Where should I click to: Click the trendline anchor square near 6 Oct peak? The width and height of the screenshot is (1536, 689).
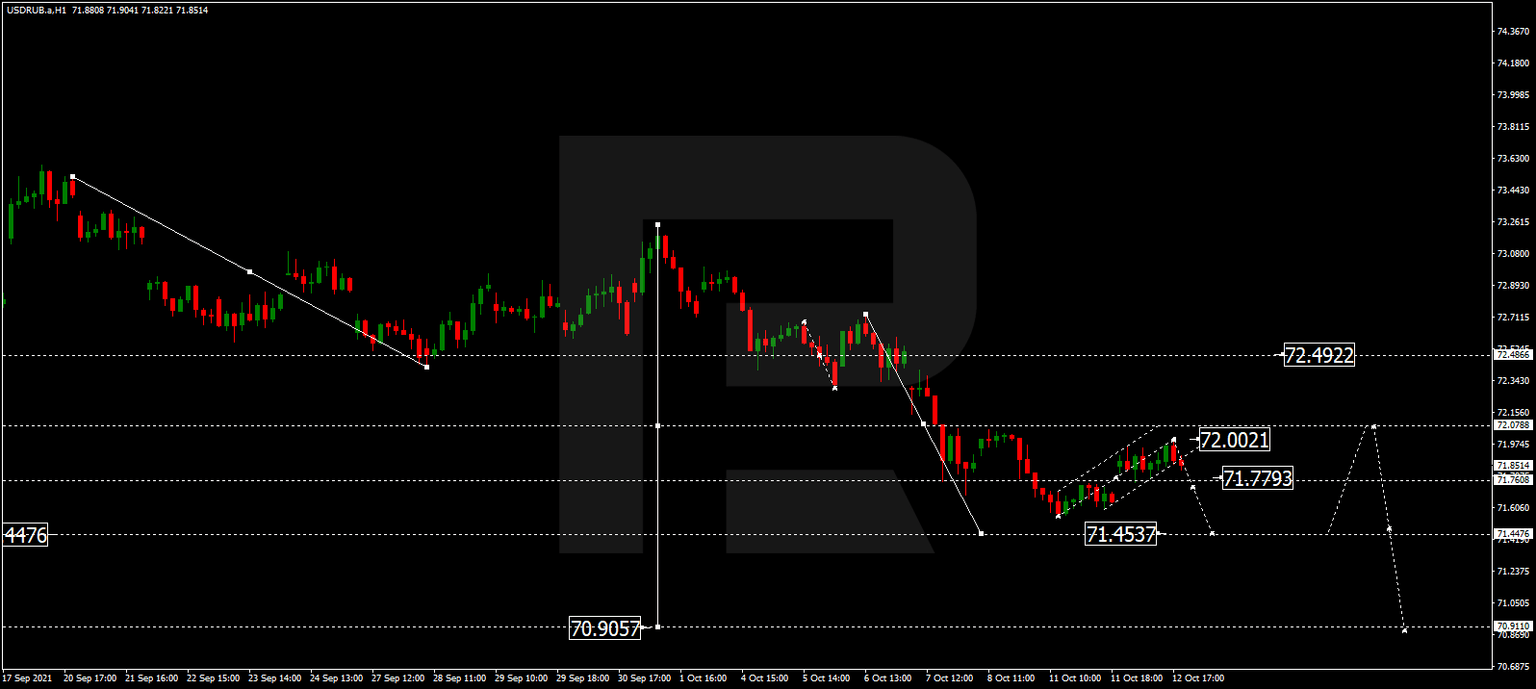[866, 313]
